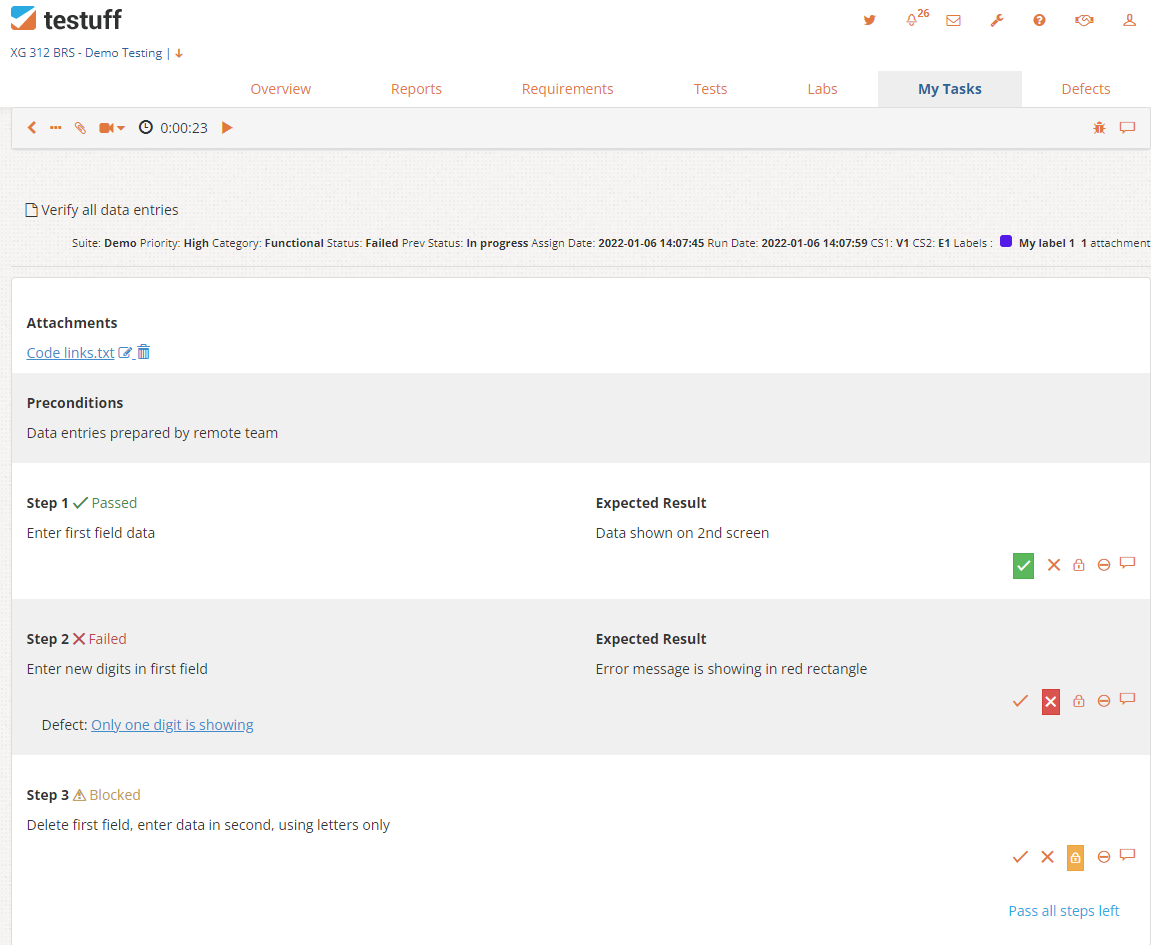Viewport: 1151px width, 945px height.
Task: Click the Step 3 Blocked status label
Action: tap(106, 795)
